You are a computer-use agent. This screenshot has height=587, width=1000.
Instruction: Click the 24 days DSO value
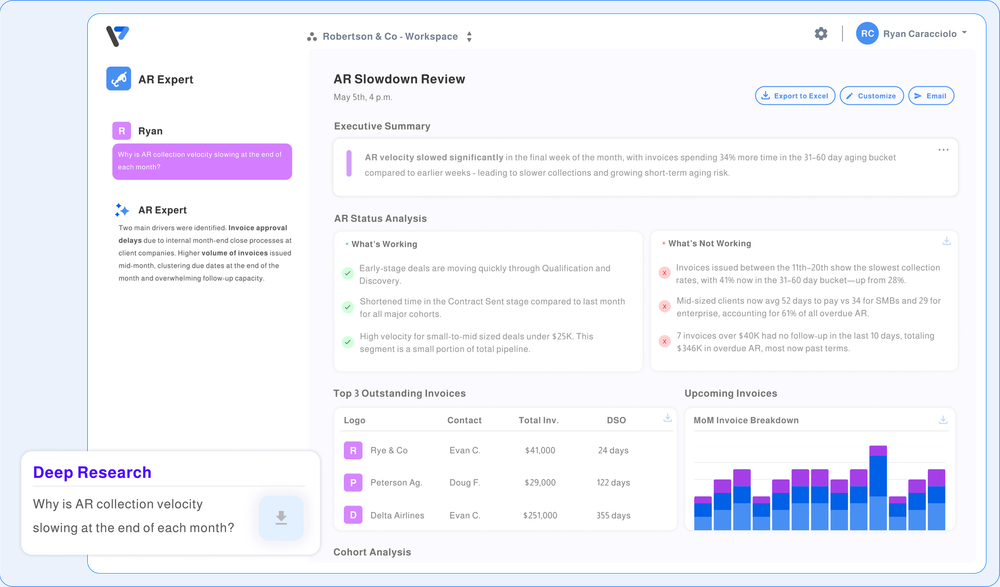[x=614, y=450]
